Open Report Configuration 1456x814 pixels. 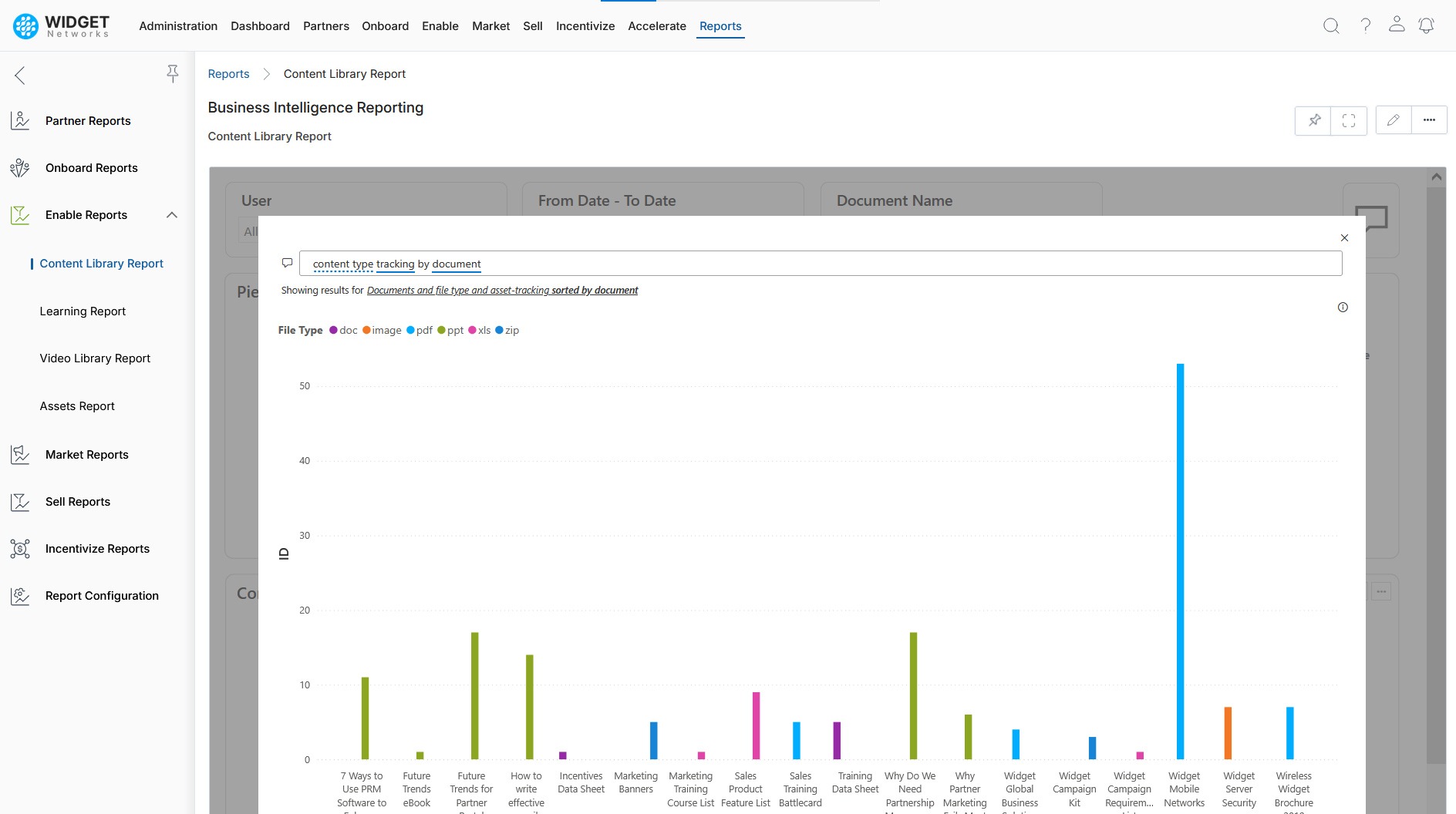(102, 596)
